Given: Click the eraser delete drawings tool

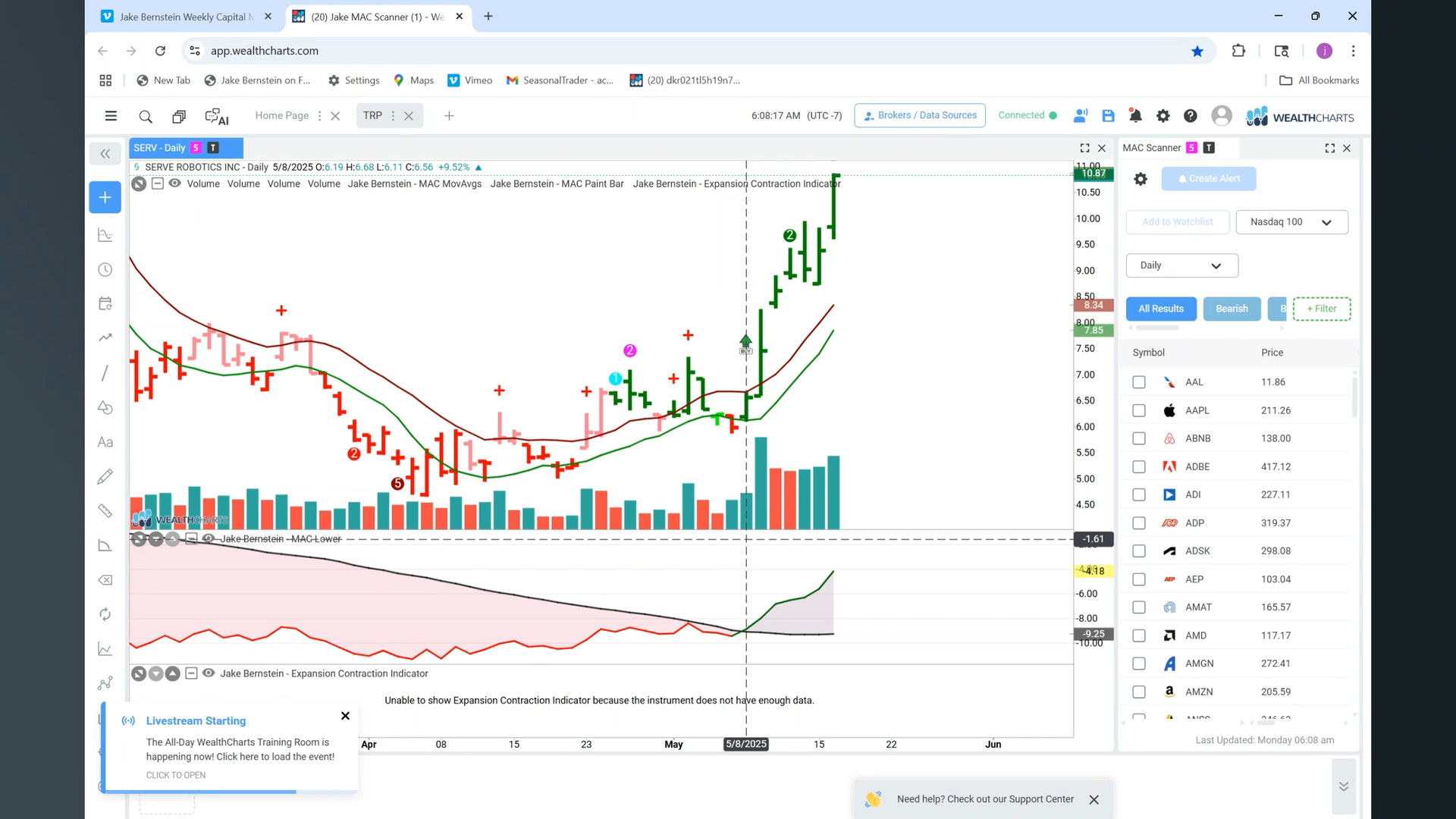Looking at the screenshot, I should (x=105, y=580).
